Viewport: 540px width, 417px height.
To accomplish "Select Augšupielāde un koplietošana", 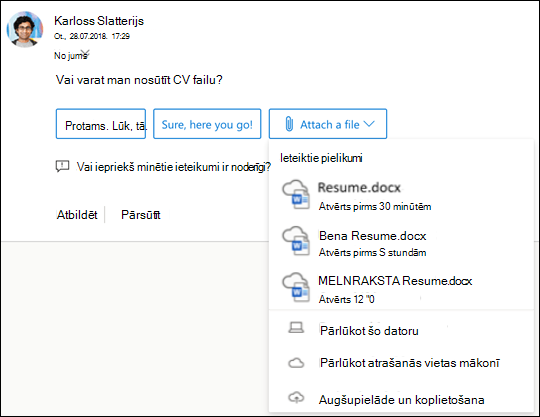I will [401, 399].
